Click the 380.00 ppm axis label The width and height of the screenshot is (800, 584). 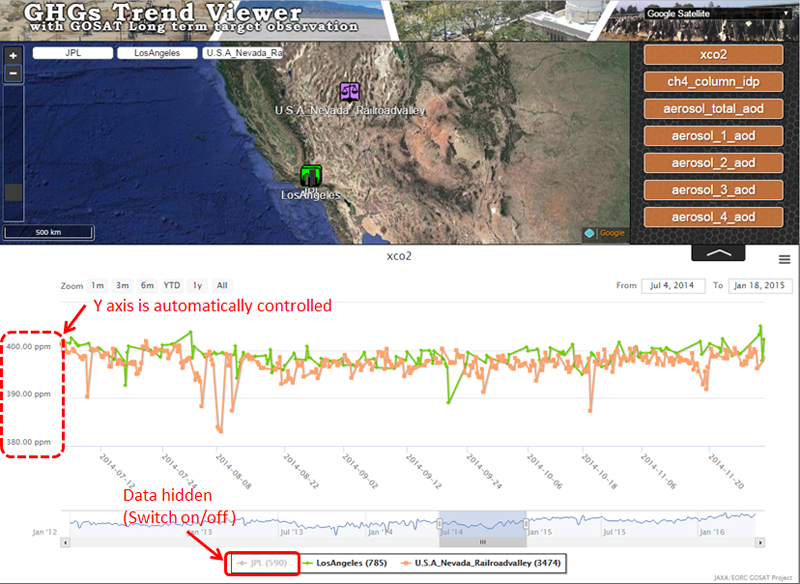tap(29, 442)
